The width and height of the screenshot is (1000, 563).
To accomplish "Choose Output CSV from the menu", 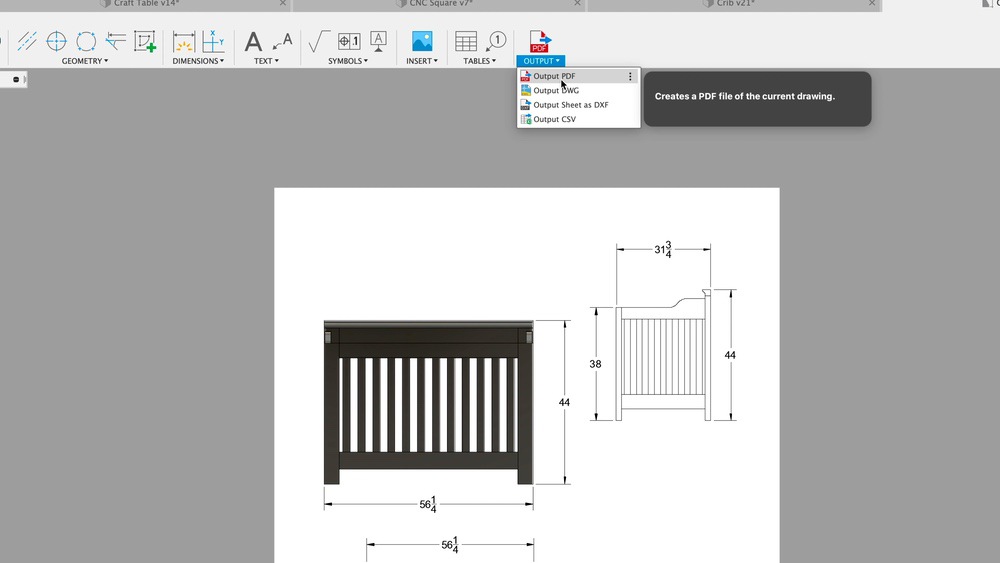I will (x=578, y=119).
